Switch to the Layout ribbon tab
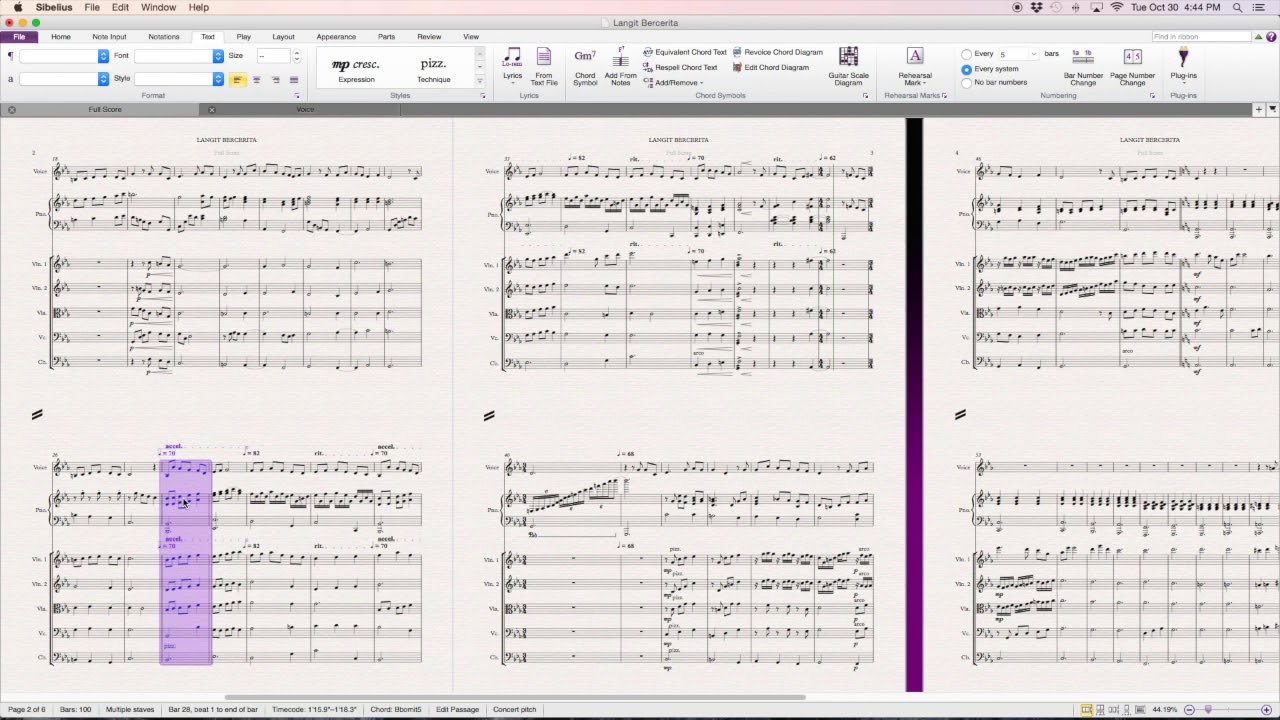 [x=283, y=37]
